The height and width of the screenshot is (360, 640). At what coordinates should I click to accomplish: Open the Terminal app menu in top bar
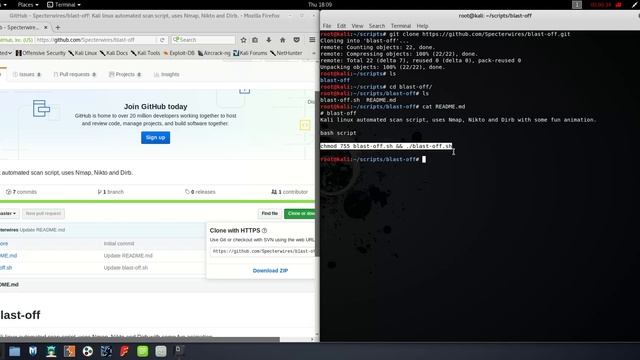point(64,4)
